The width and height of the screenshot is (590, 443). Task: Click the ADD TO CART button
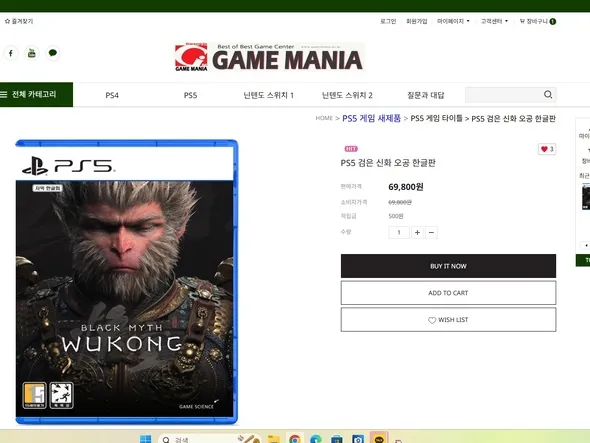(448, 293)
